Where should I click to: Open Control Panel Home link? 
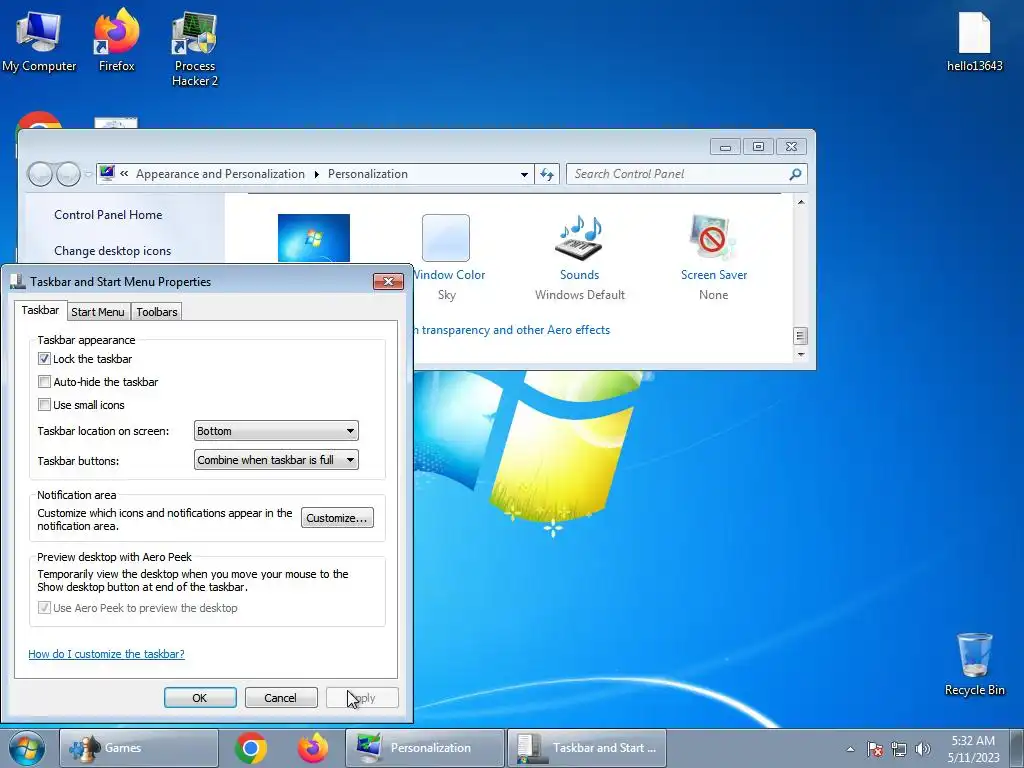[108, 215]
